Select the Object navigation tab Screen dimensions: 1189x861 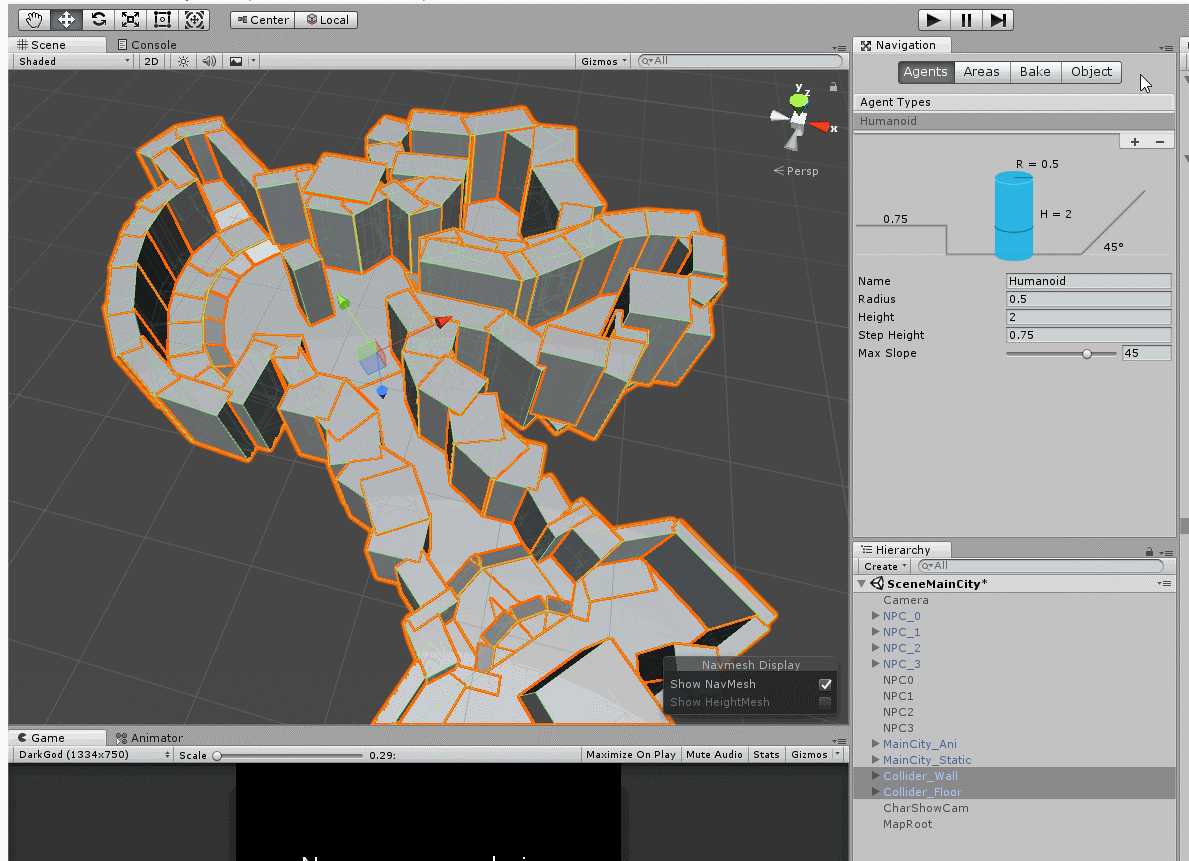point(1091,72)
